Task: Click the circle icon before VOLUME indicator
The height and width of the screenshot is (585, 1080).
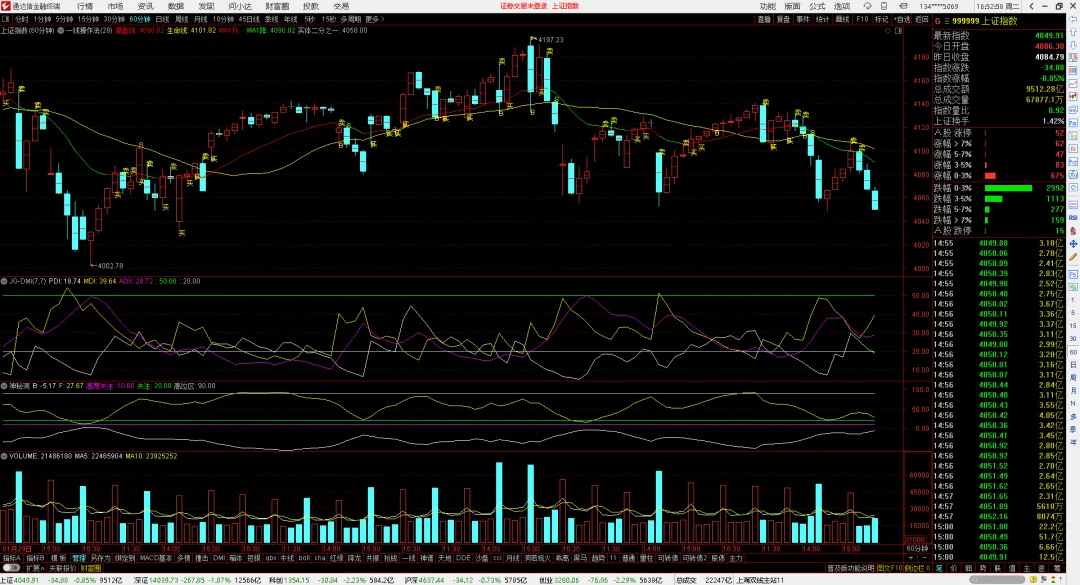Action: pos(4,456)
